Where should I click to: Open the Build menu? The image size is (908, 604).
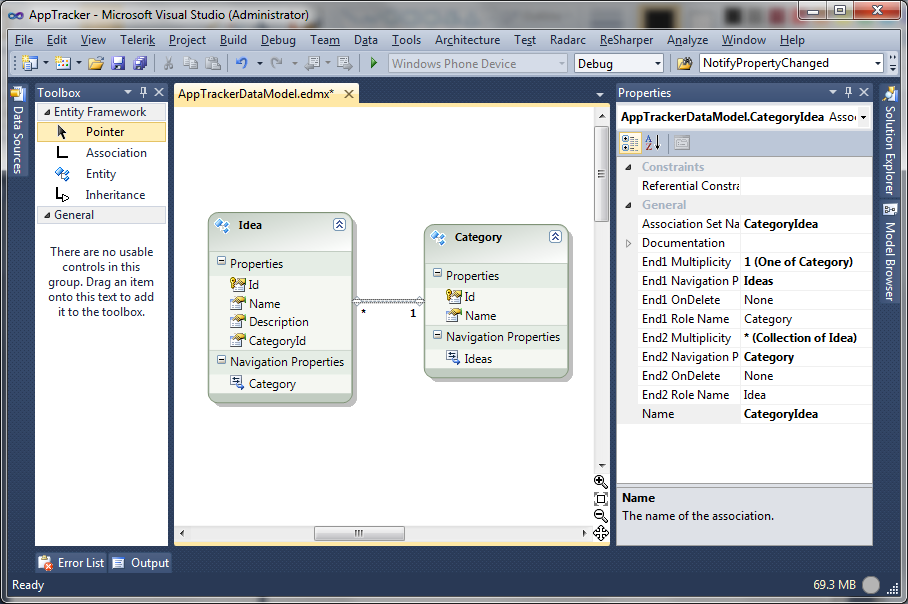pos(233,40)
